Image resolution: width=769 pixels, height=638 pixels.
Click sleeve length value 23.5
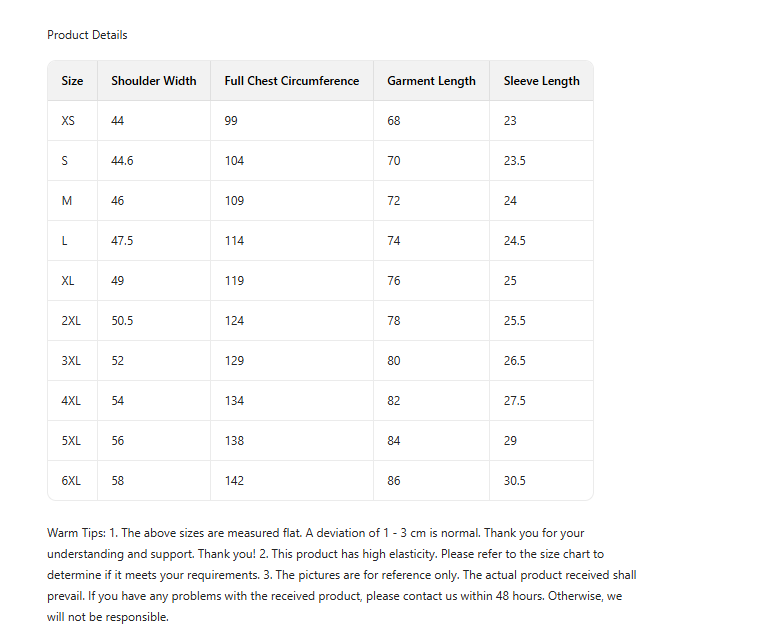pos(514,161)
